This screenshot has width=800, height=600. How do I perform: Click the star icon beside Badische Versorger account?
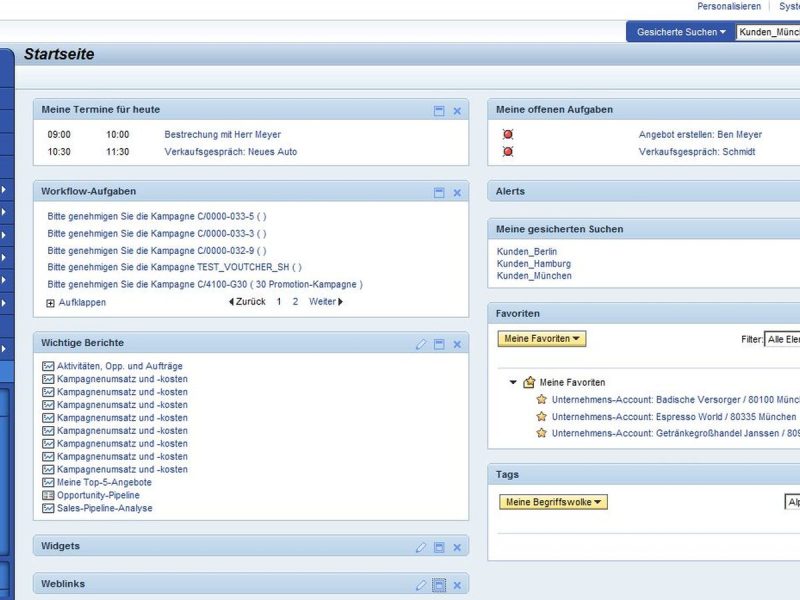[x=541, y=399]
